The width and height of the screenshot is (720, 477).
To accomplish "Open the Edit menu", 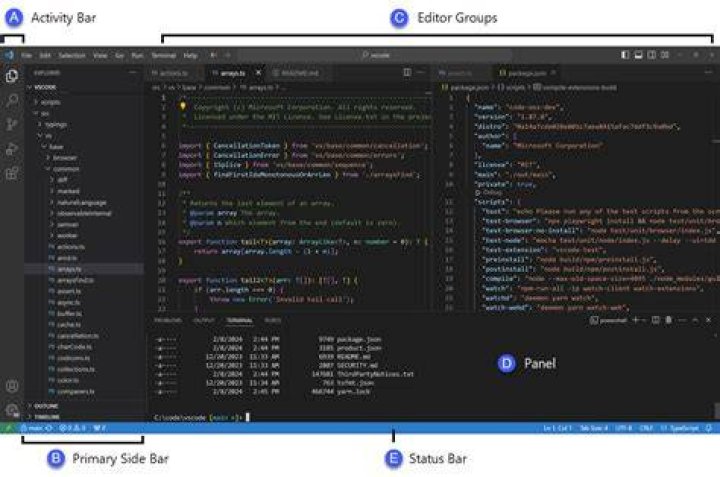I will (x=45, y=56).
